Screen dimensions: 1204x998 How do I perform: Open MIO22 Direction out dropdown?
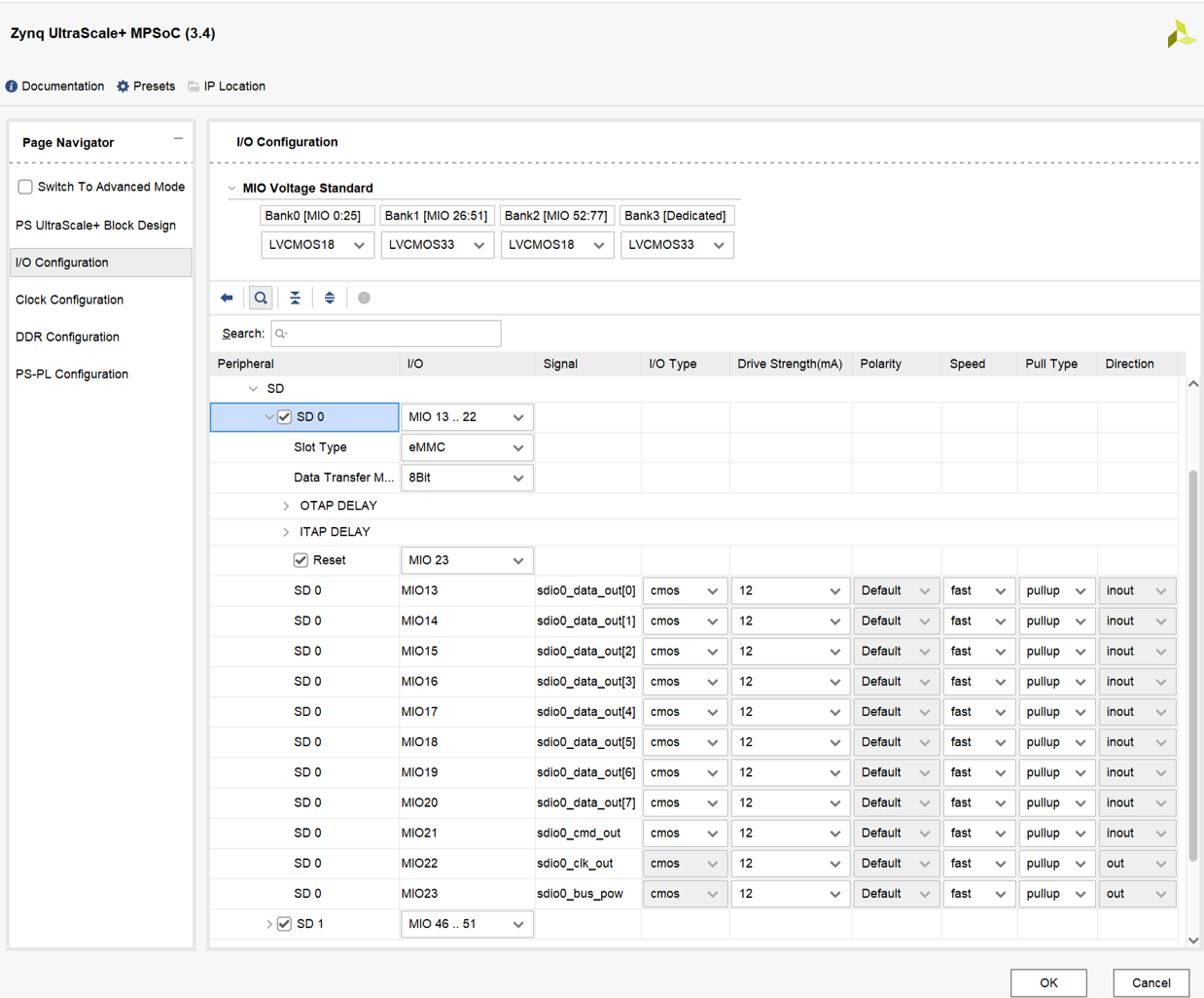coord(1136,864)
